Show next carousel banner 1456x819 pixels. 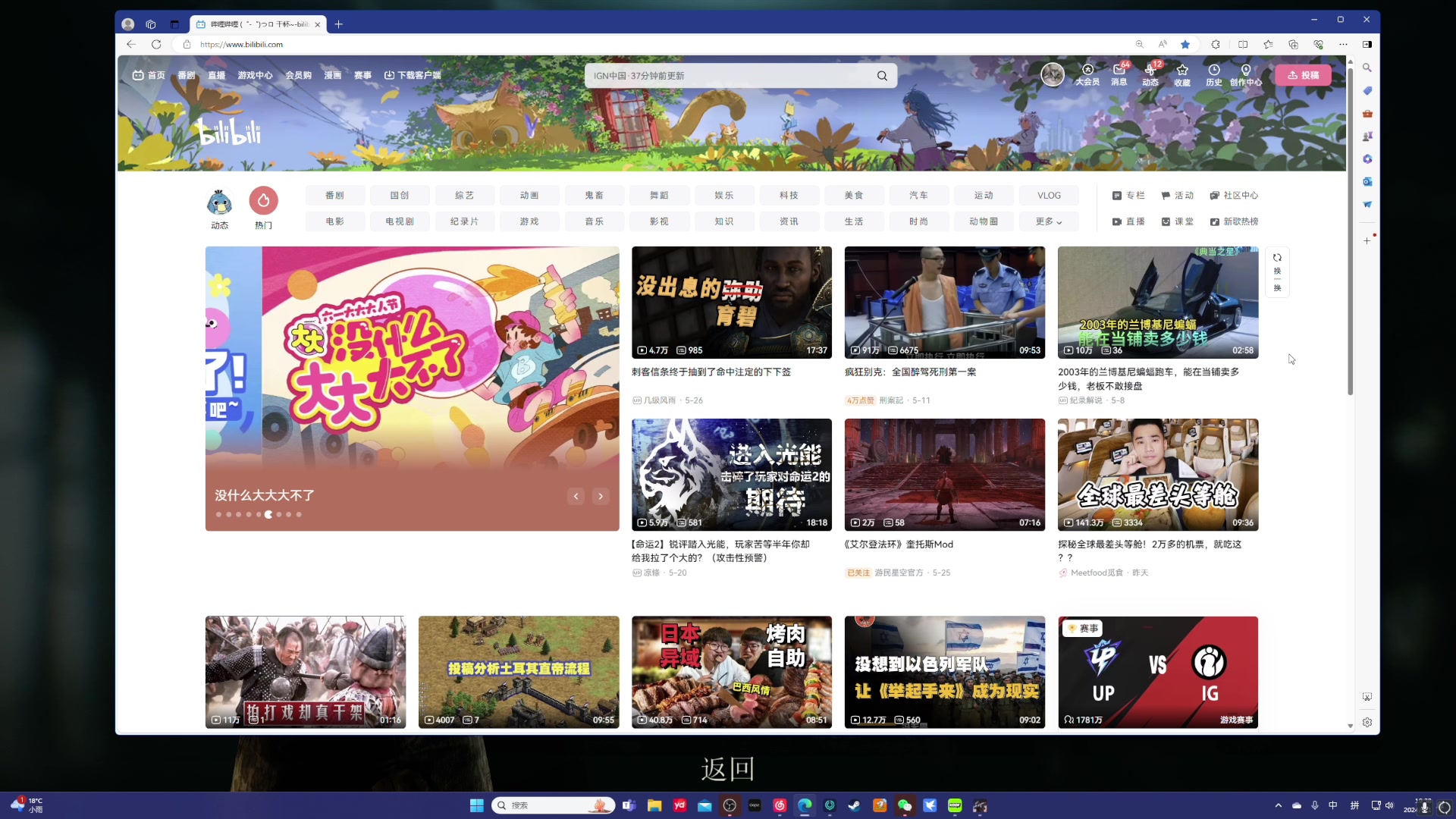click(601, 496)
